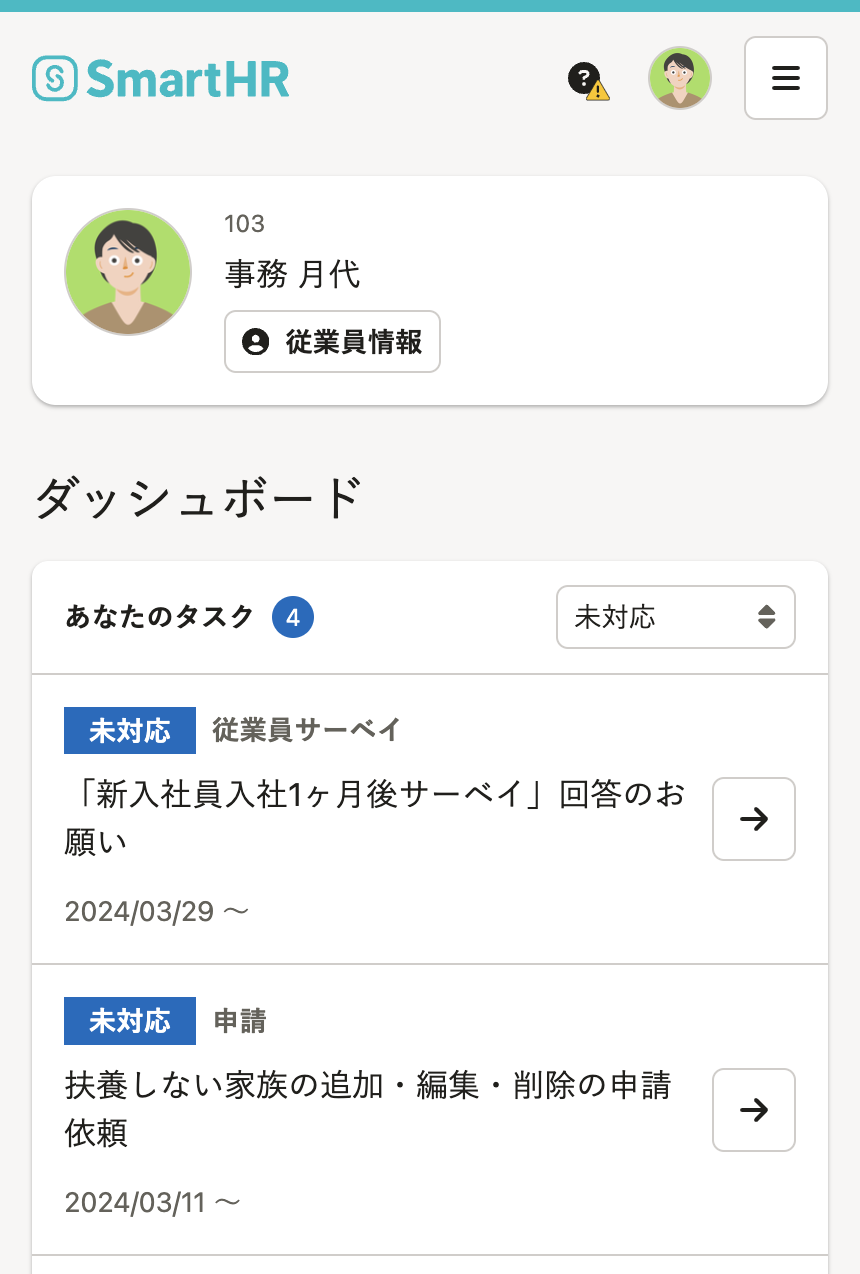860x1274 pixels.
Task: Click the SmartHR logo in the header
Action: pos(161,78)
